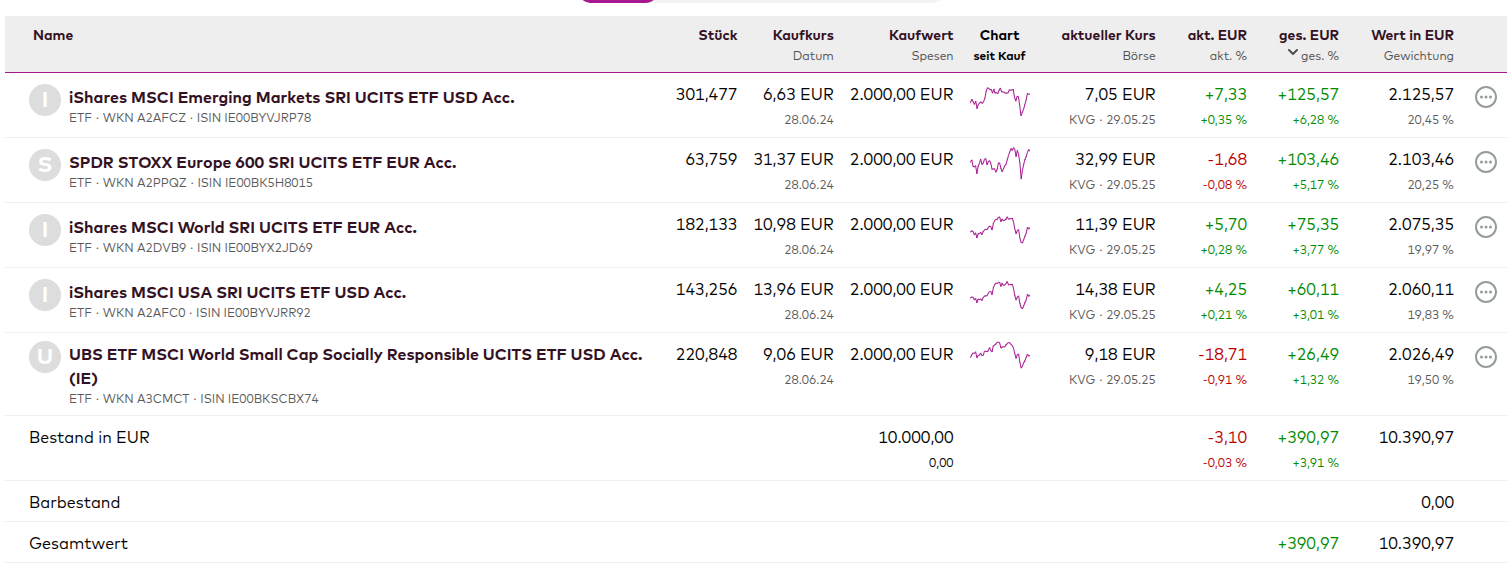The width and height of the screenshot is (1507, 570).
Task: Click the sort chevron next to ges. %
Action: pos(1292,53)
